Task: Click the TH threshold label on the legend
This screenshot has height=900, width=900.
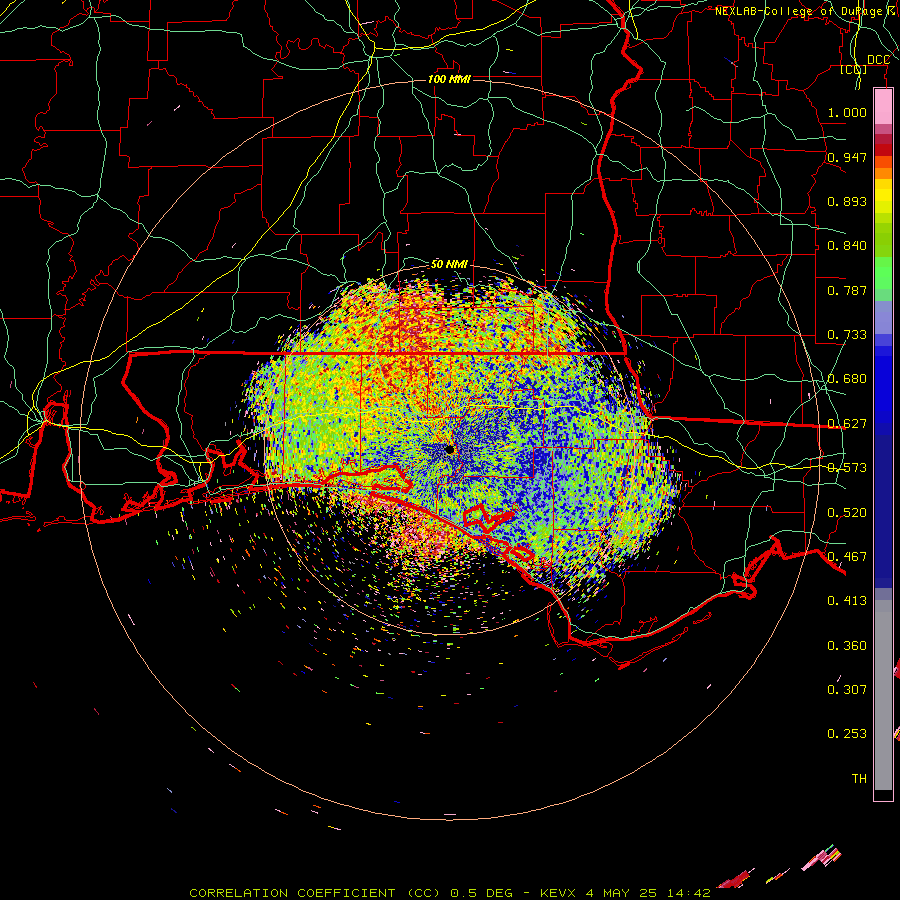Action: tap(859, 779)
